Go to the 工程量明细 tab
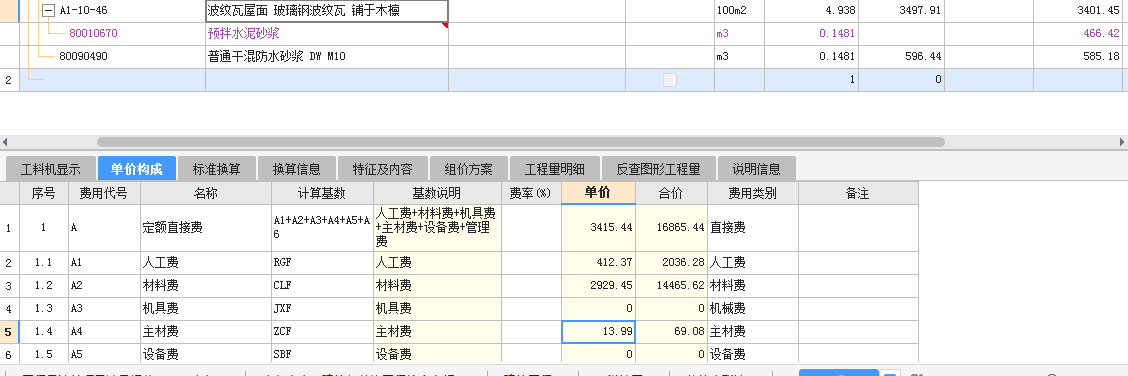Image resolution: width=1128 pixels, height=376 pixels. pos(555,170)
